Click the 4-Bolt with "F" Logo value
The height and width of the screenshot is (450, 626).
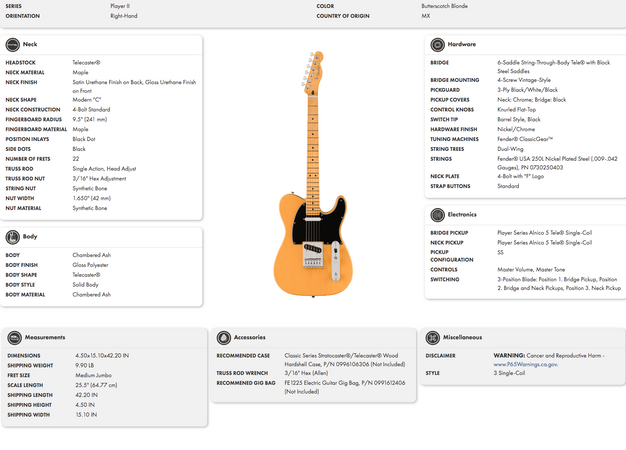(x=521, y=176)
